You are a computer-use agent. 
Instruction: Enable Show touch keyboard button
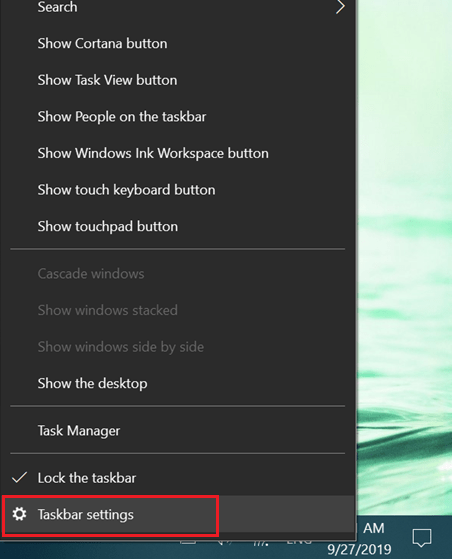[x=127, y=190]
